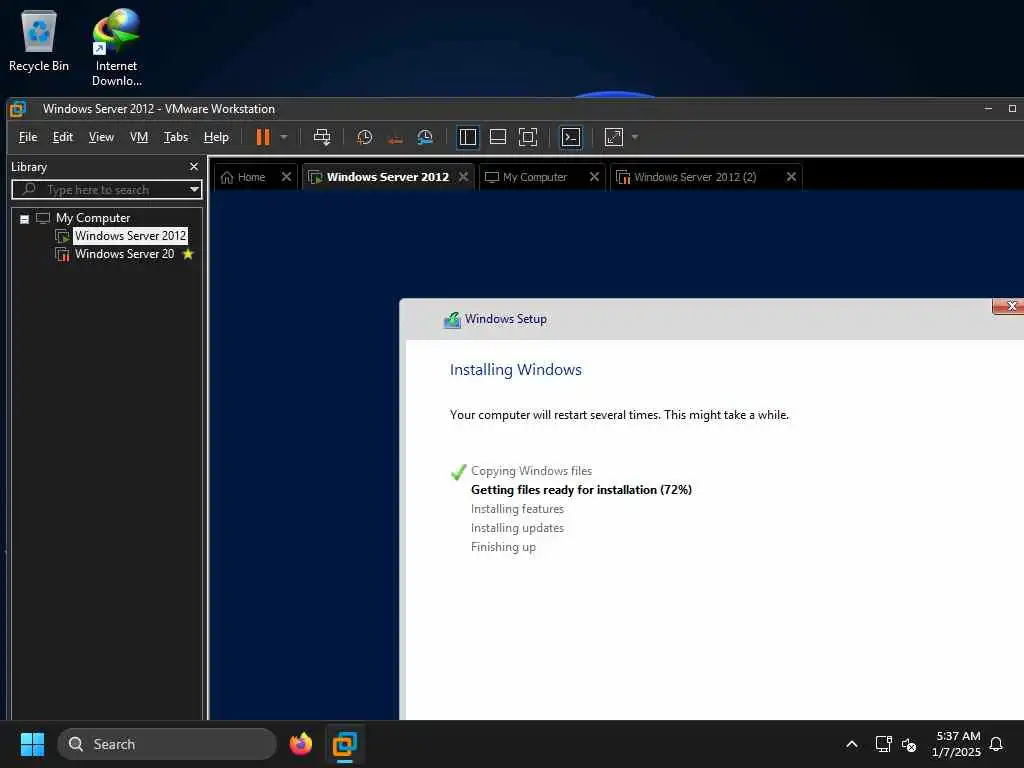Click the Installing updates step text
This screenshot has width=1024, height=768.
[517, 528]
